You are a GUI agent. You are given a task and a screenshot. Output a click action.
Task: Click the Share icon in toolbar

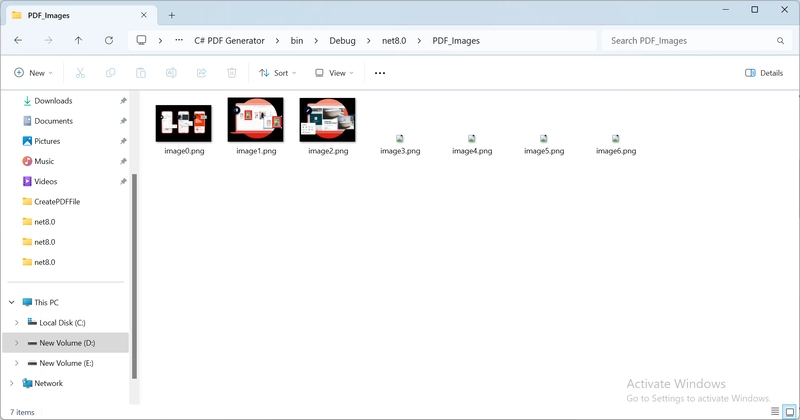(x=202, y=73)
